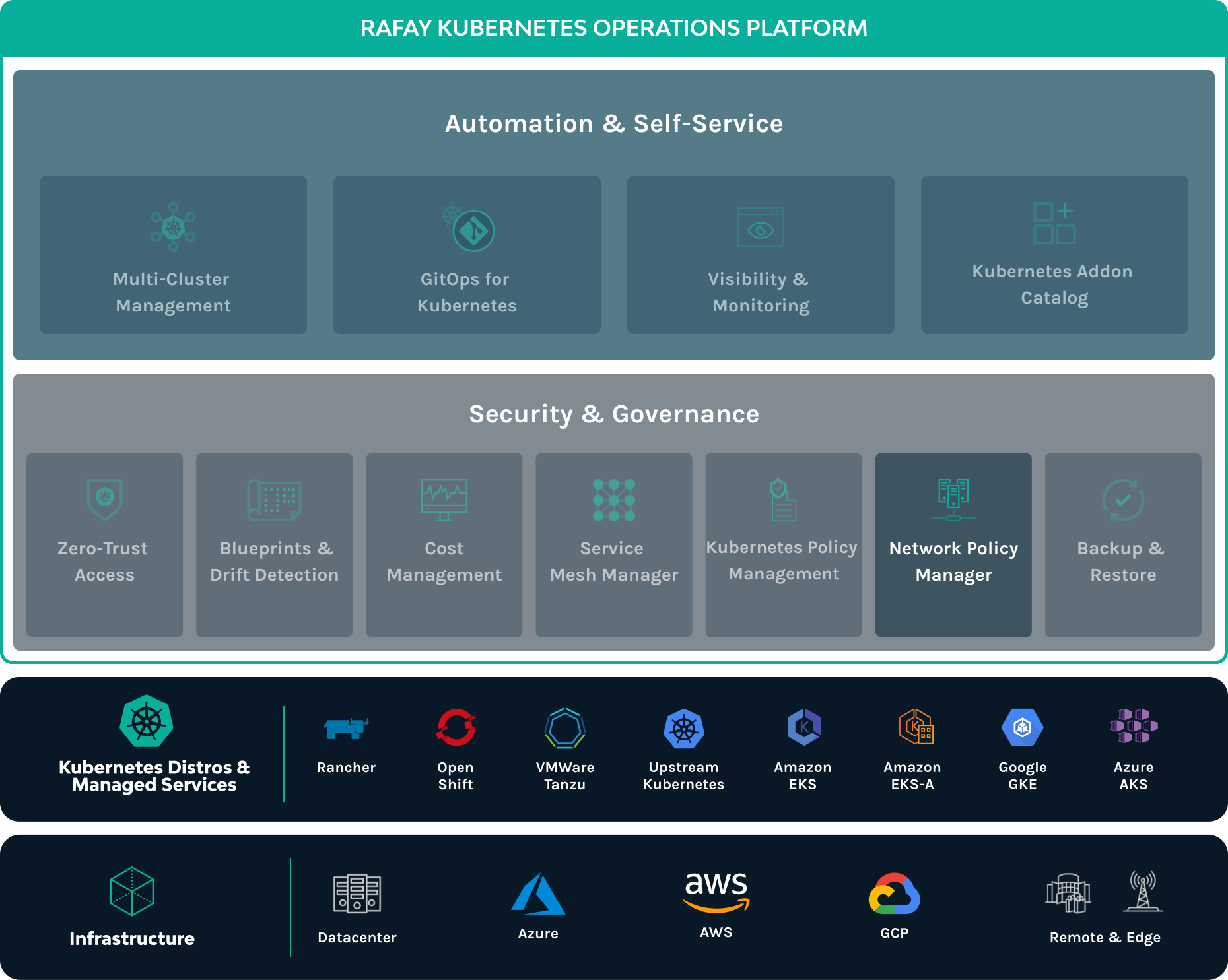Click the Multi-Cluster Management hub icon

point(173,227)
